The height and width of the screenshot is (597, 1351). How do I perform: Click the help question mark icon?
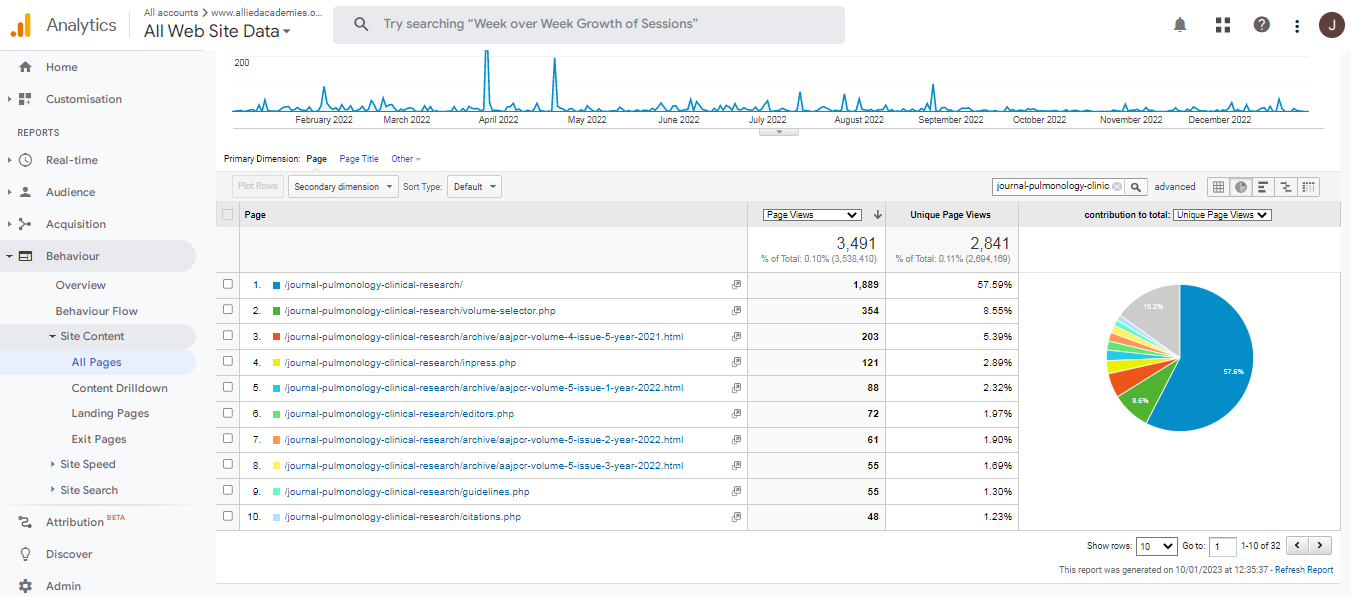tap(1262, 25)
